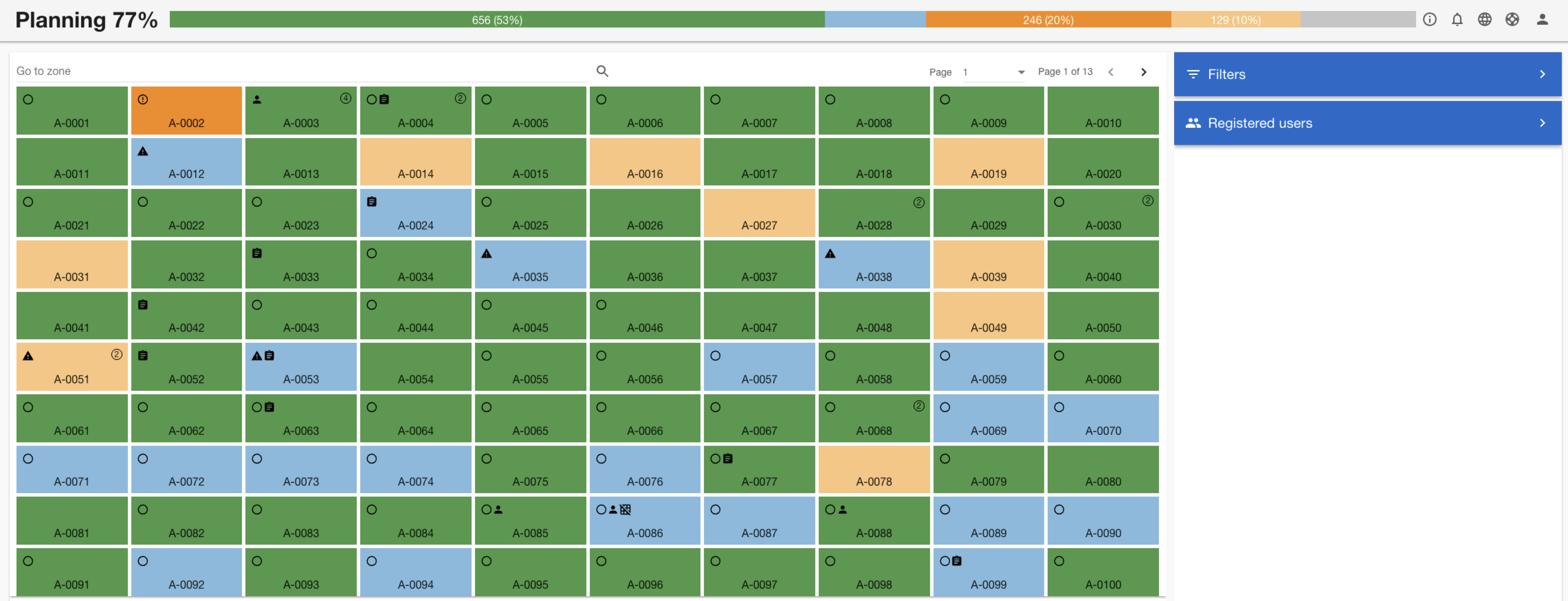
Task: Click the Go to zone input field
Action: (x=301, y=71)
